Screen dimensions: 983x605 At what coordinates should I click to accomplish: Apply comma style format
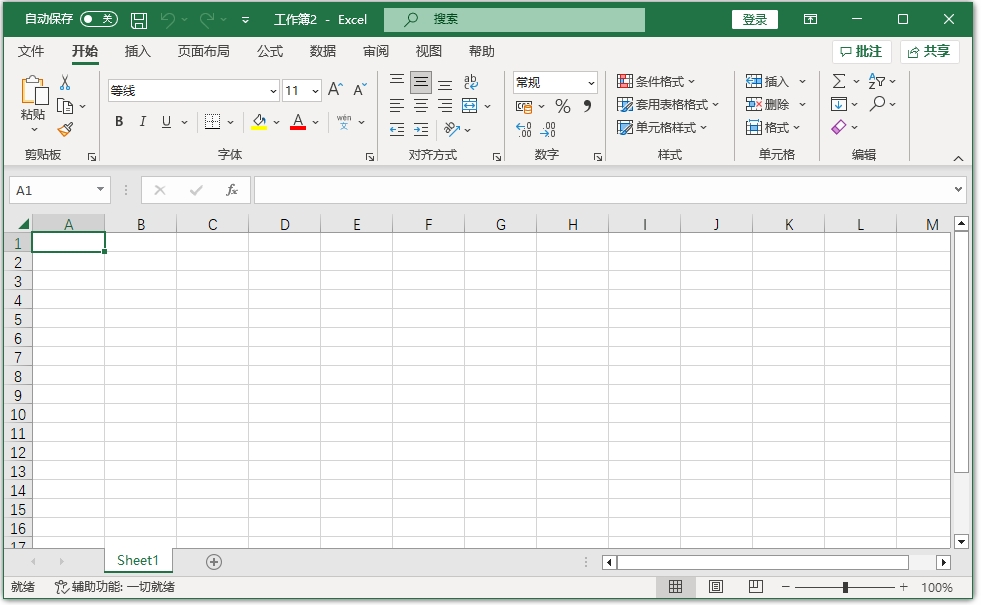tap(587, 106)
